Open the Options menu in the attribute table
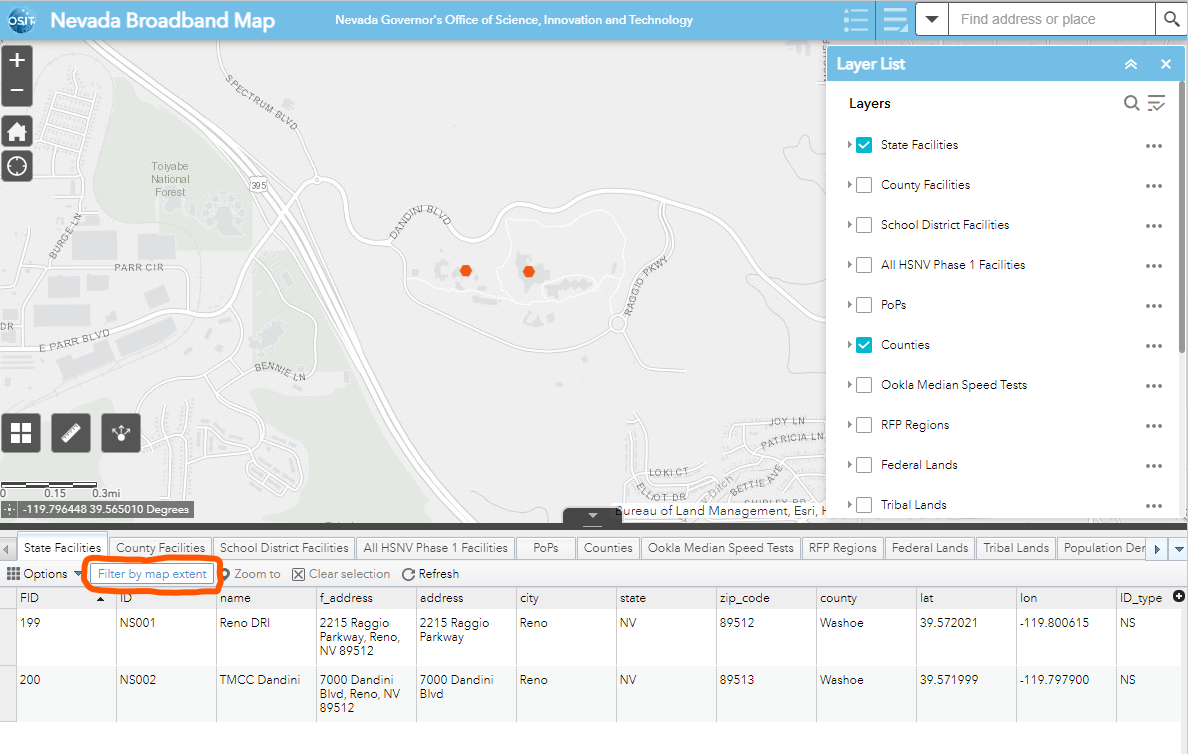Viewport: 1188px width, 754px height. (x=47, y=573)
